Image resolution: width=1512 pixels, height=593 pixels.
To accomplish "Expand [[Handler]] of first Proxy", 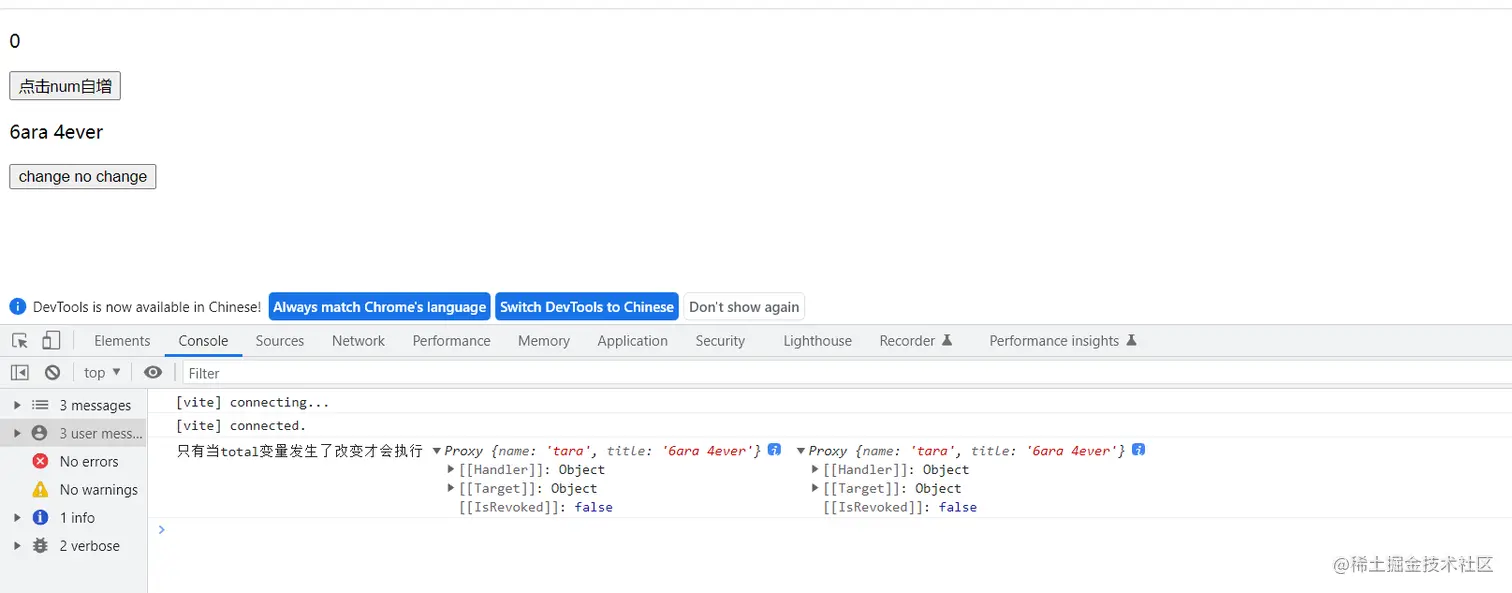I will click(x=451, y=469).
